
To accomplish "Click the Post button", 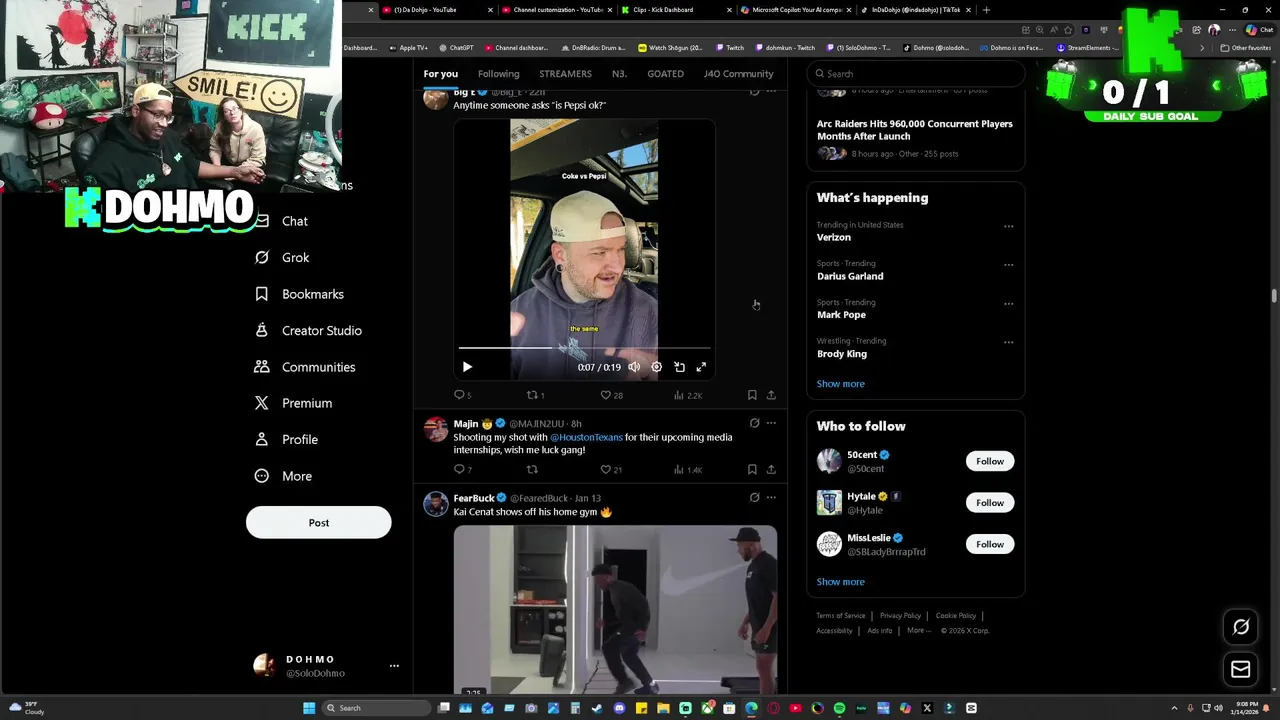I will point(318,522).
